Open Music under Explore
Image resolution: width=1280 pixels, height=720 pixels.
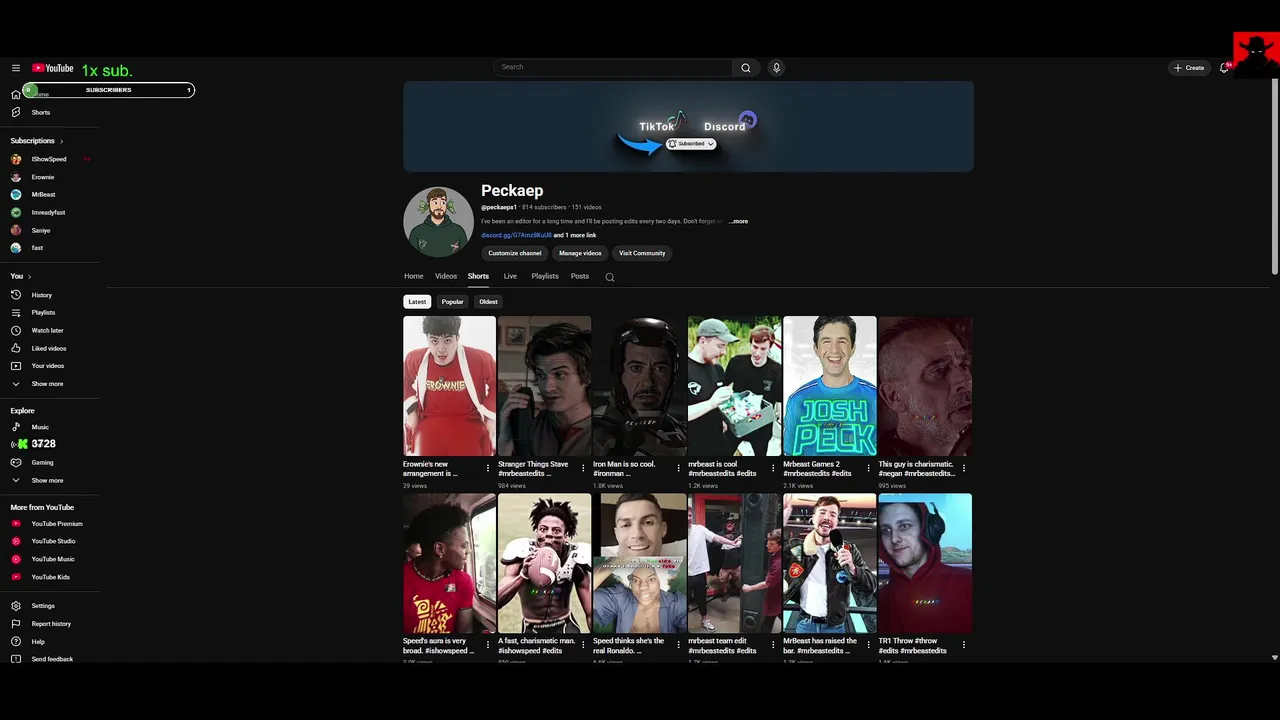(x=40, y=427)
